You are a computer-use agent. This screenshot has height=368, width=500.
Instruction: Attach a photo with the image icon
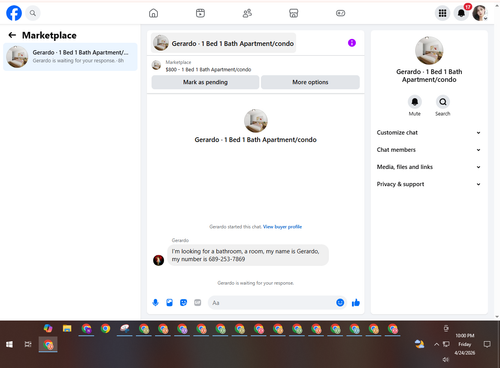(169, 303)
